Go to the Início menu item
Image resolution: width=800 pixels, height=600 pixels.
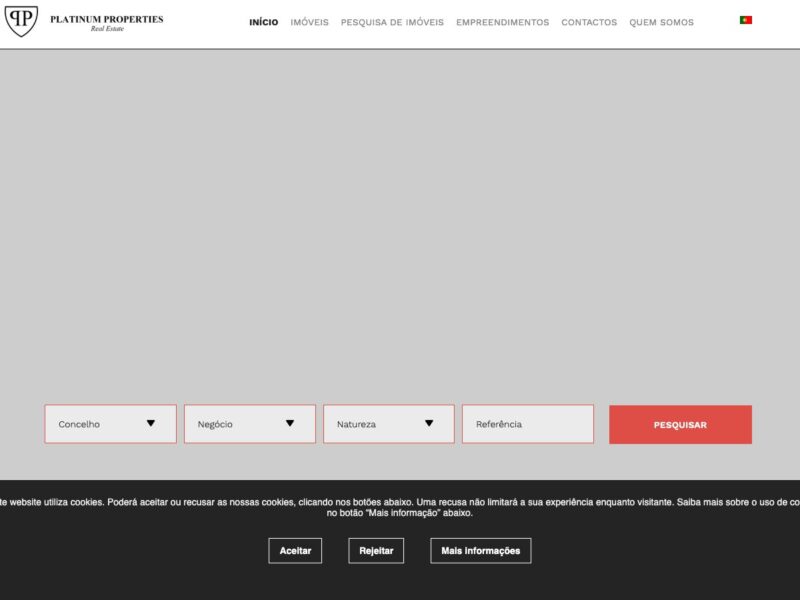click(x=264, y=22)
